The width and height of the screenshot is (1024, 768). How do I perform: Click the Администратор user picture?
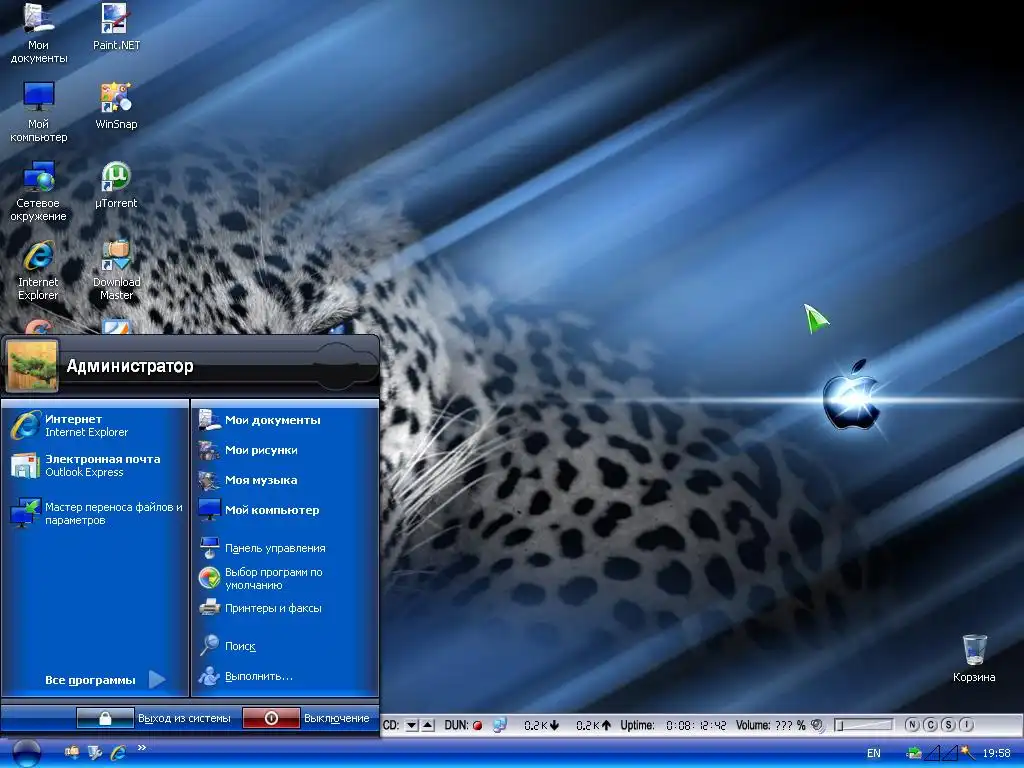(x=32, y=366)
